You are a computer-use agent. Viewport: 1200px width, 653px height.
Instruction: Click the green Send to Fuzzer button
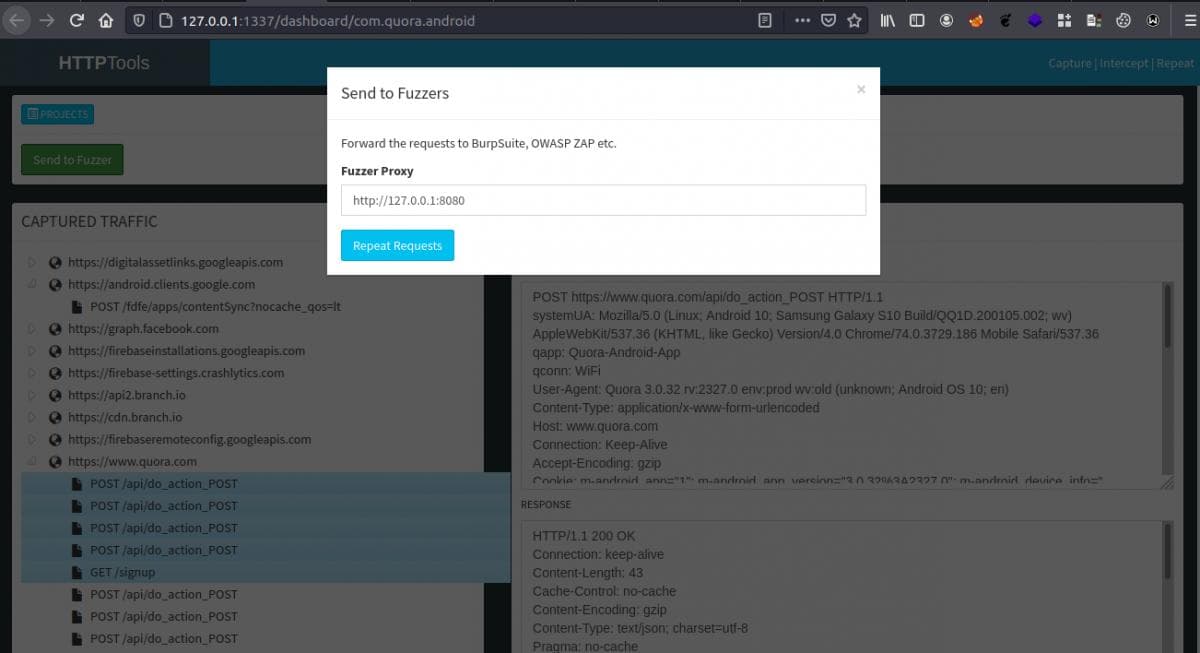click(x=72, y=159)
